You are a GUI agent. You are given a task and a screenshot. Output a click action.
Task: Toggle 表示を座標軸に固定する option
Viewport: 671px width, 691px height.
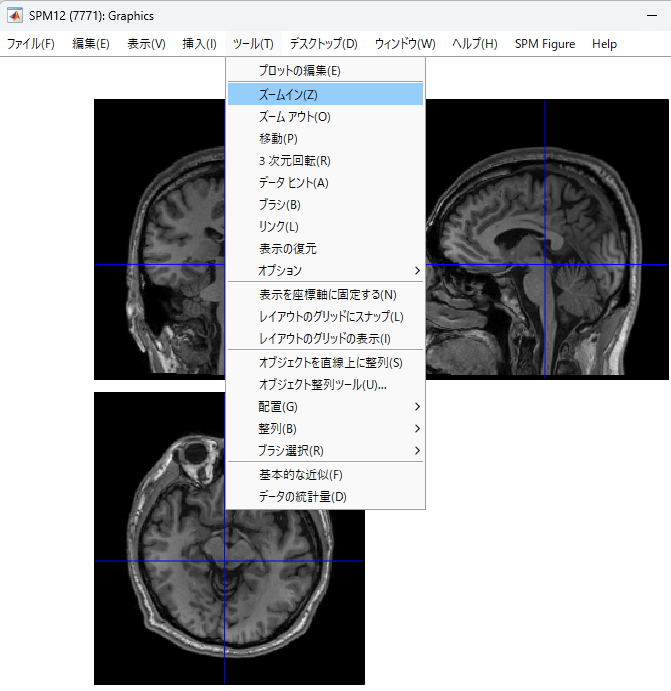(x=327, y=294)
